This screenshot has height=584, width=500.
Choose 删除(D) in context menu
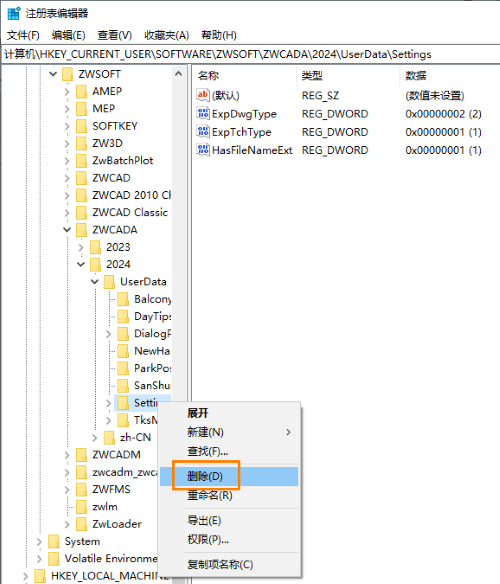(229, 476)
